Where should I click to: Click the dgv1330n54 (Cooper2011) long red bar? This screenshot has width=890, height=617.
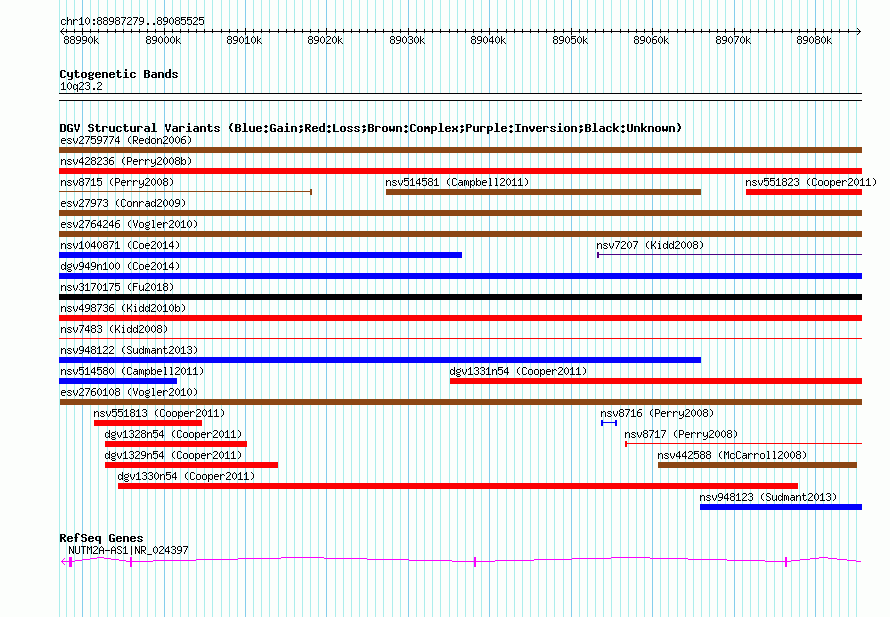coord(458,486)
